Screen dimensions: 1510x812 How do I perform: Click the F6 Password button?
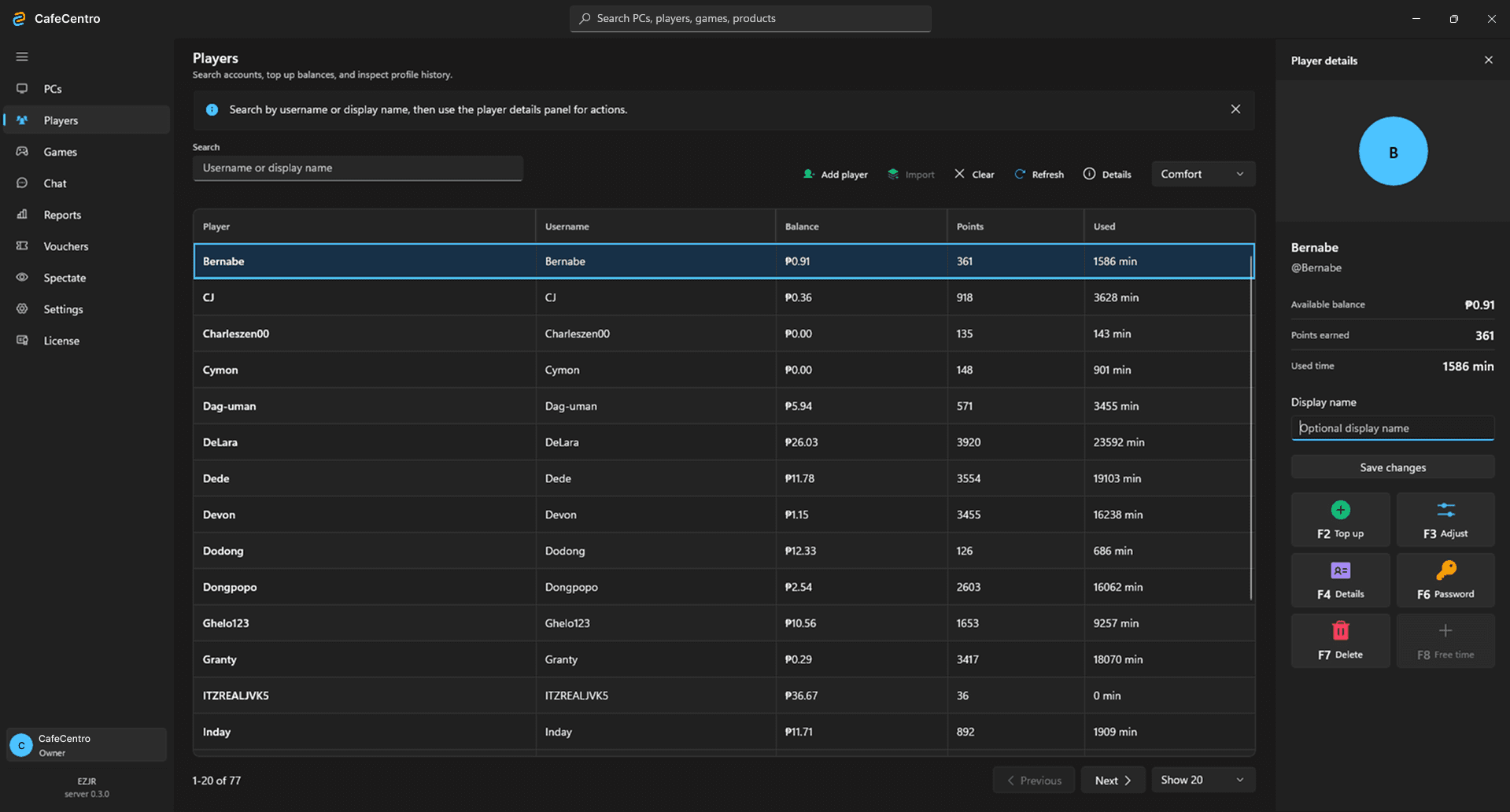1445,580
